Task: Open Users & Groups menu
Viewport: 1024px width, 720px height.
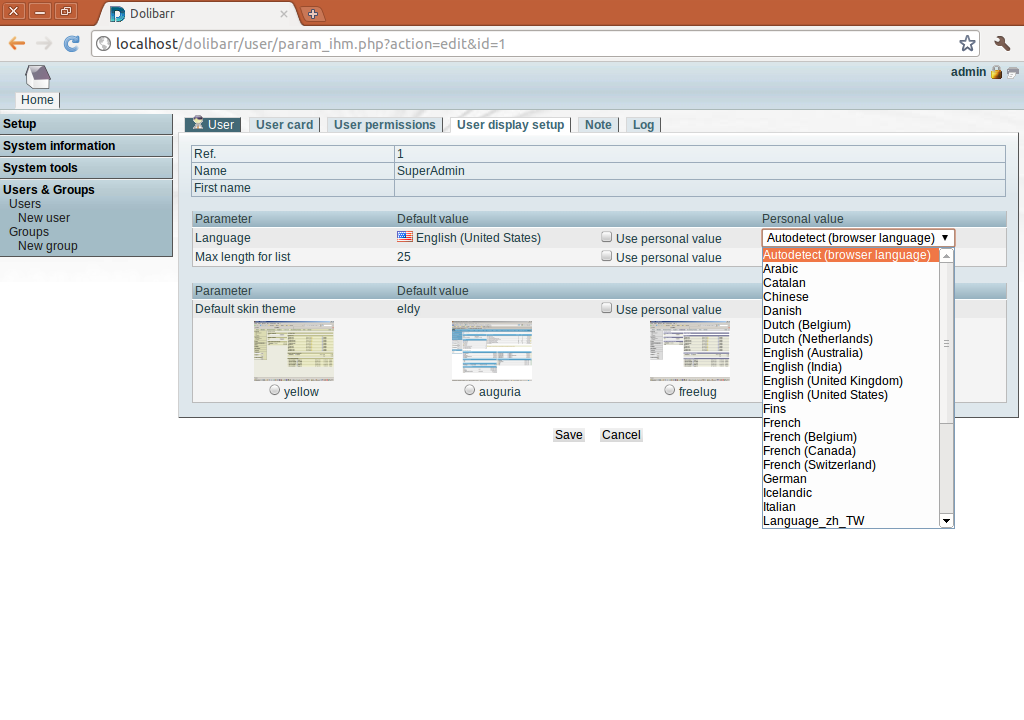Action: coord(48,189)
